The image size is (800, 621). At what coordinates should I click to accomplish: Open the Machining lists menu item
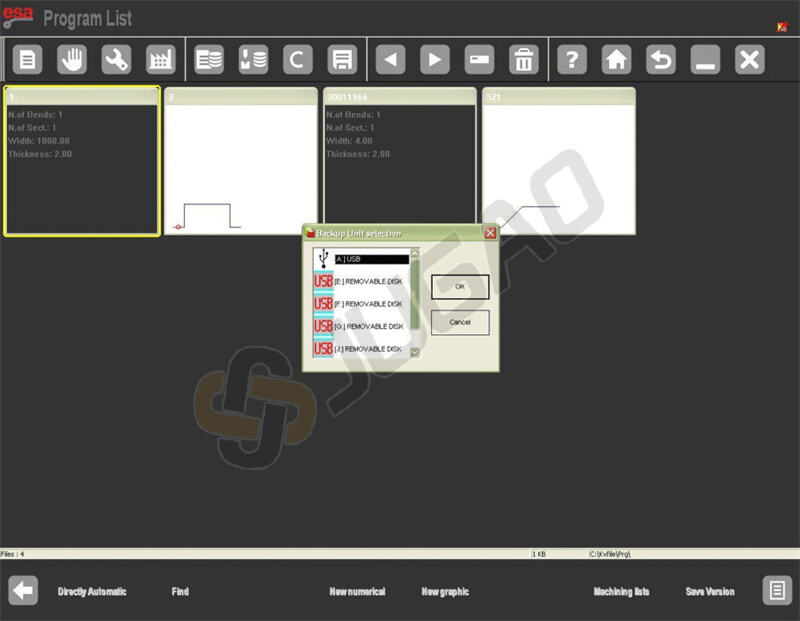621,592
